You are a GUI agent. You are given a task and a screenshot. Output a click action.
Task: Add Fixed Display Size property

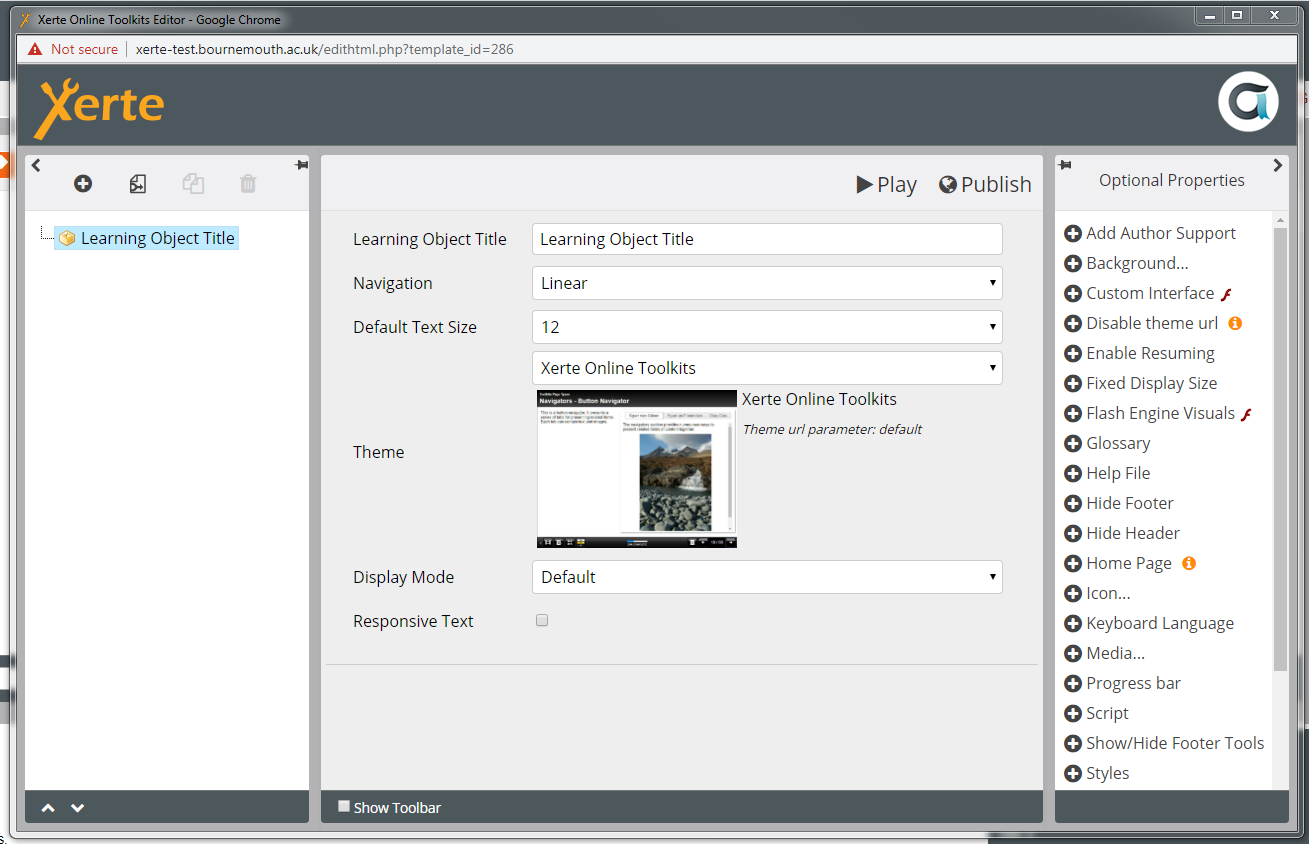pos(1141,383)
